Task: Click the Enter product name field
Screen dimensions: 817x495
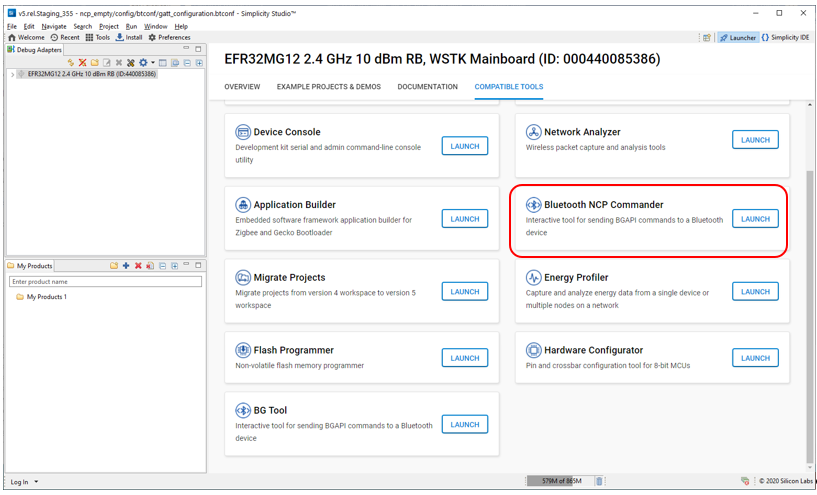Action: pyautogui.click(x=105, y=281)
